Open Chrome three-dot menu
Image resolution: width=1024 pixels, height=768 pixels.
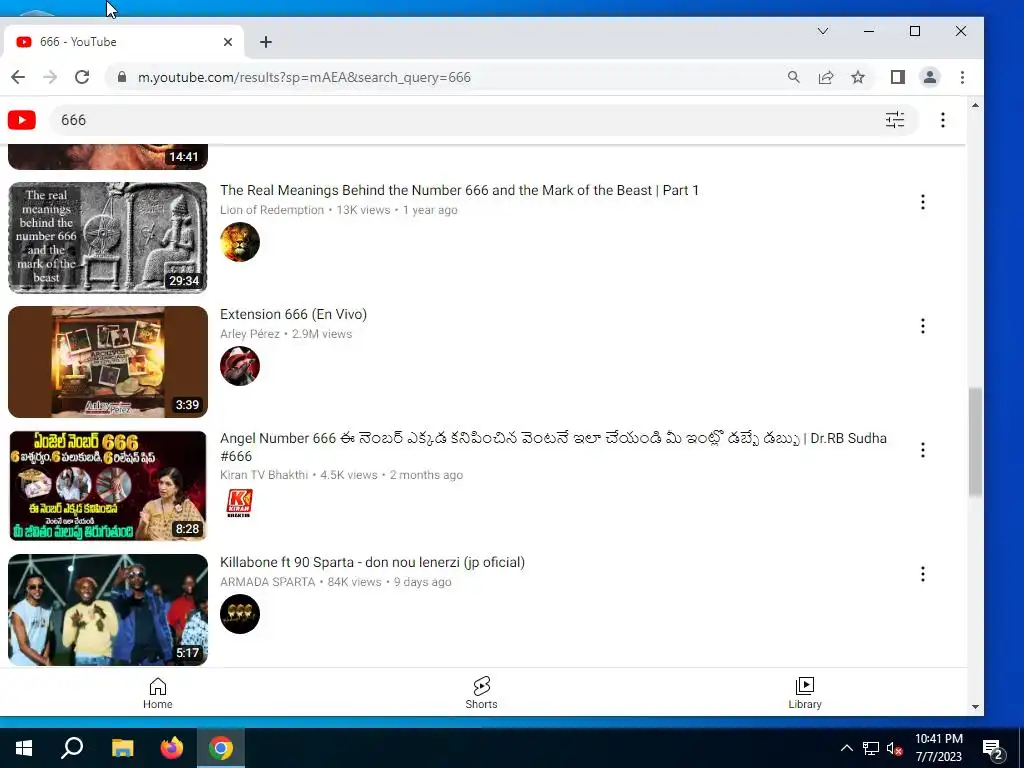pyautogui.click(x=962, y=77)
